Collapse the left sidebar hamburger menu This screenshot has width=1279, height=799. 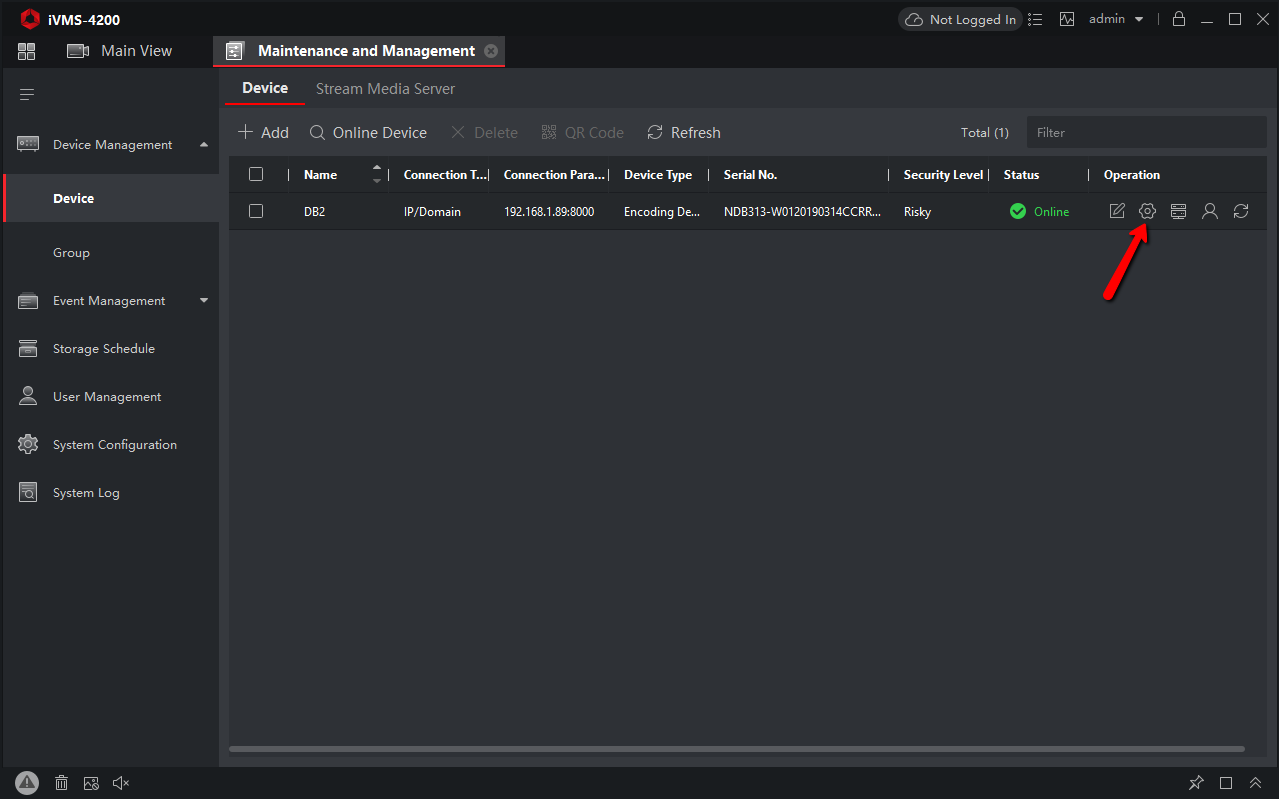[27, 95]
